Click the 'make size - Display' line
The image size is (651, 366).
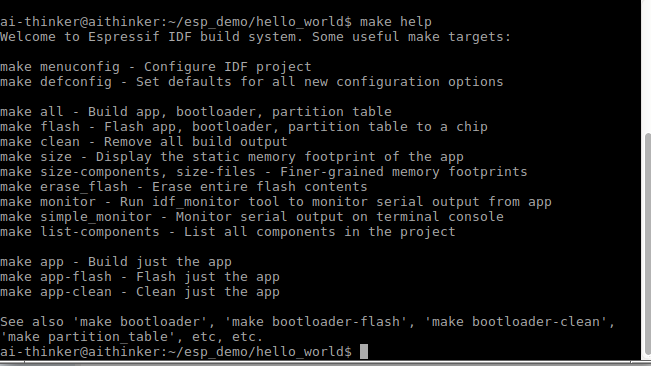(232, 156)
